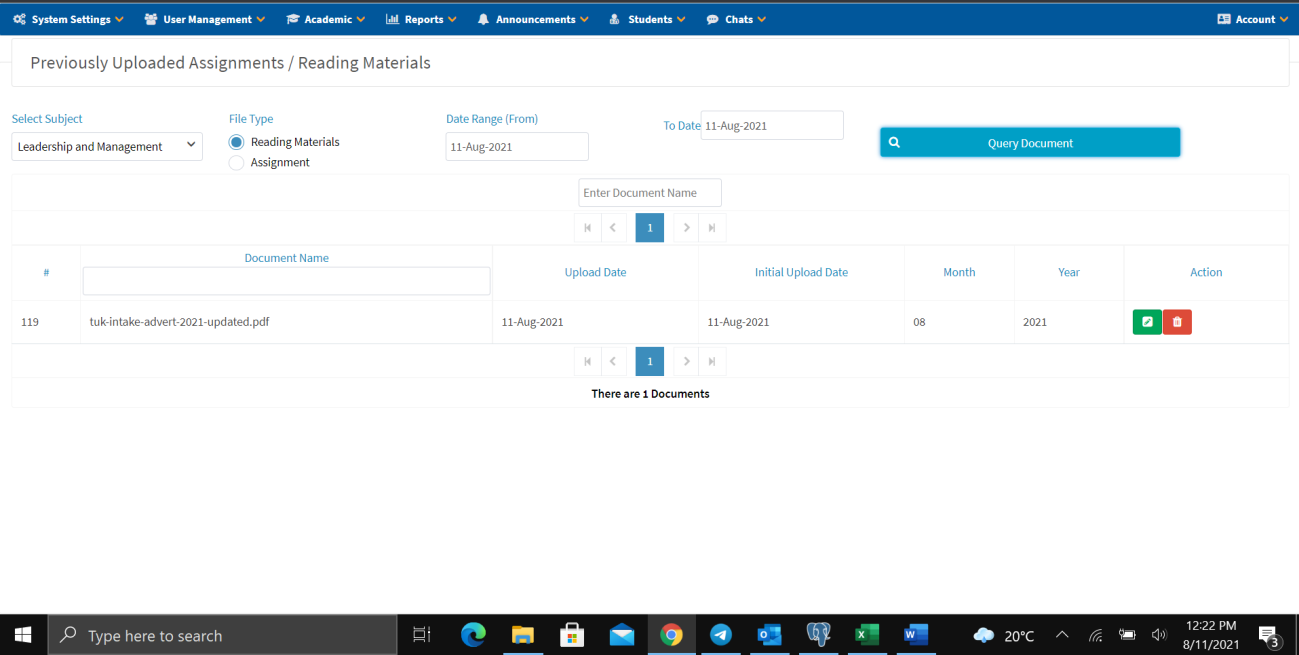Select the Reading Materials radio button

click(235, 141)
